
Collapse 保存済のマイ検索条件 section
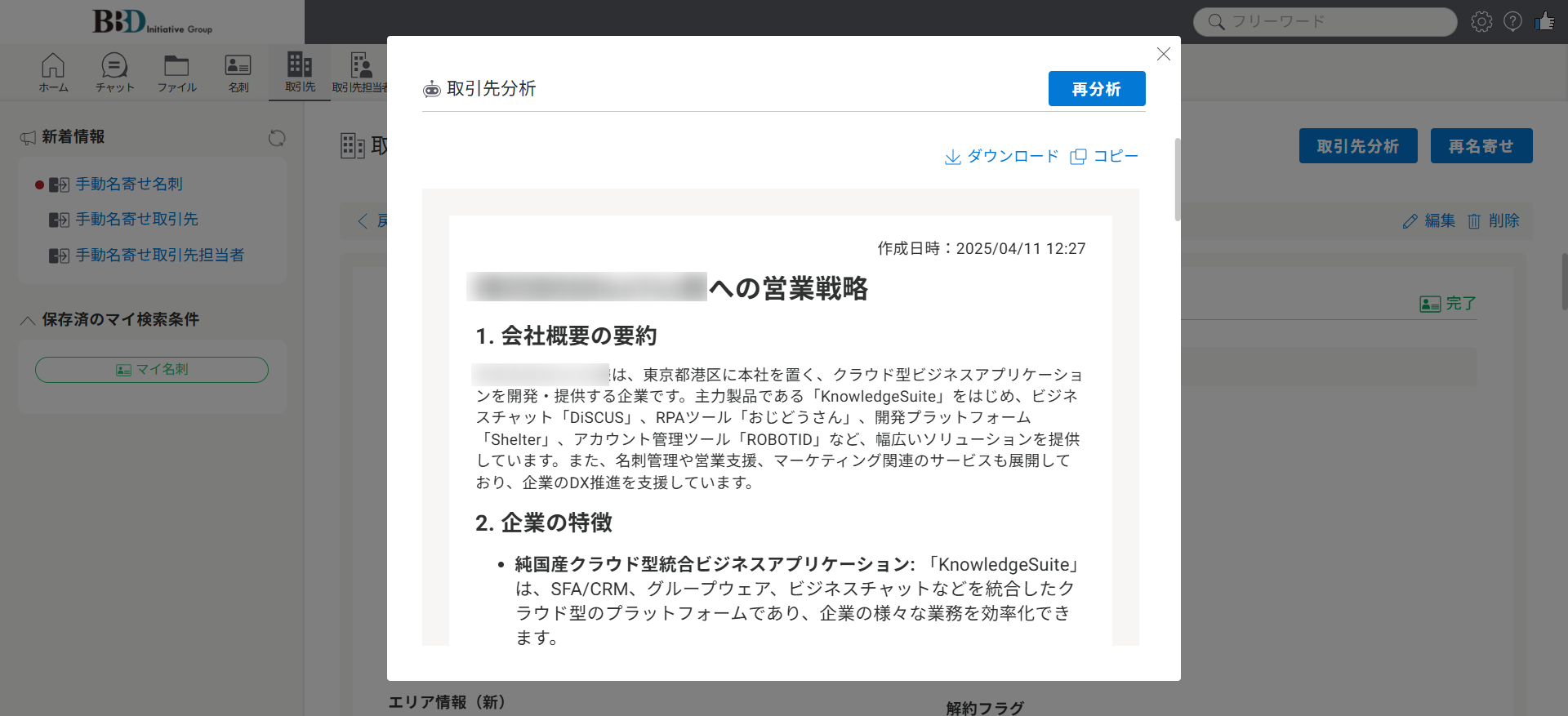point(27,320)
